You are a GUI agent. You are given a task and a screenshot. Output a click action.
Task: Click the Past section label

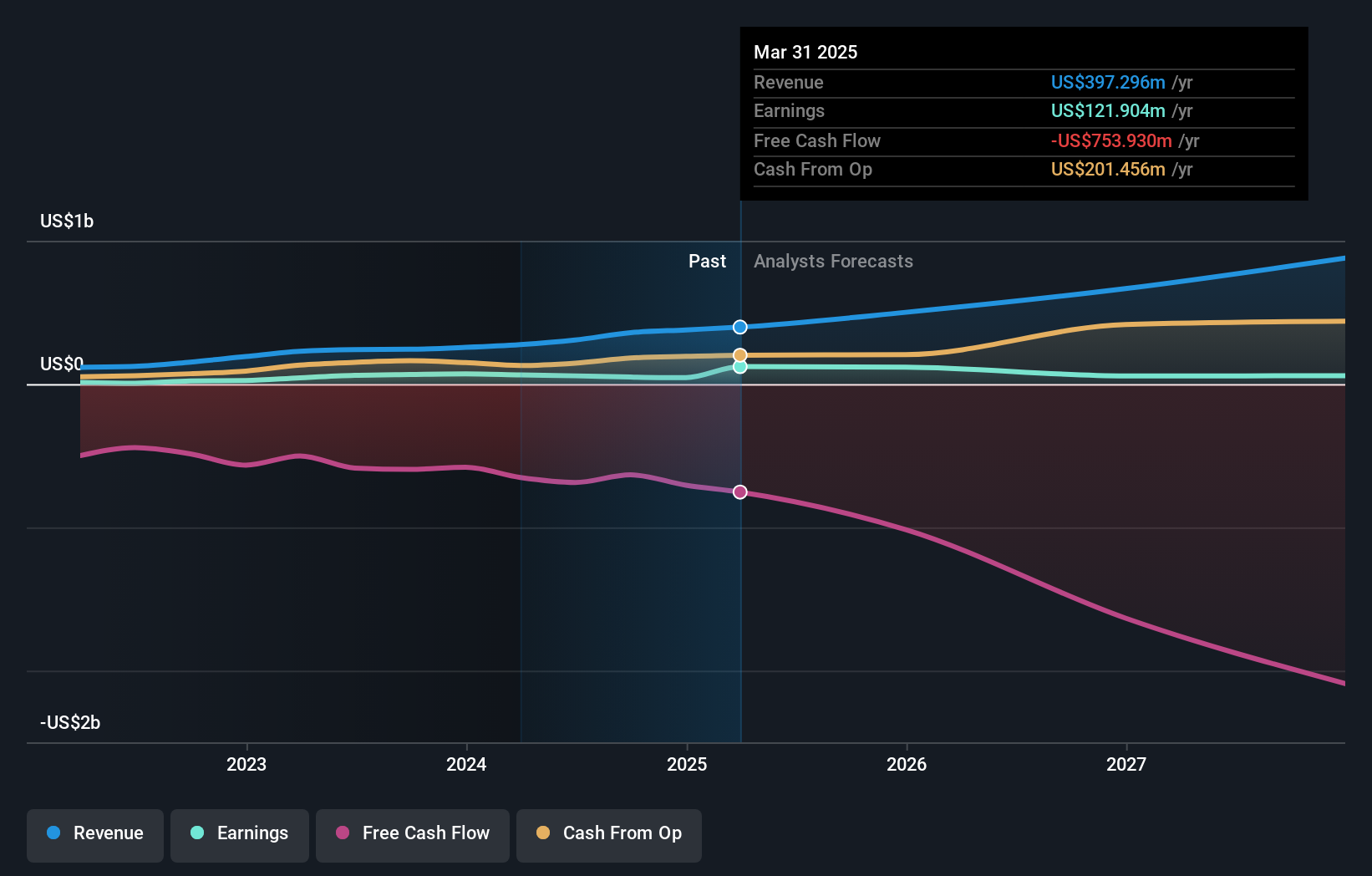(x=707, y=261)
